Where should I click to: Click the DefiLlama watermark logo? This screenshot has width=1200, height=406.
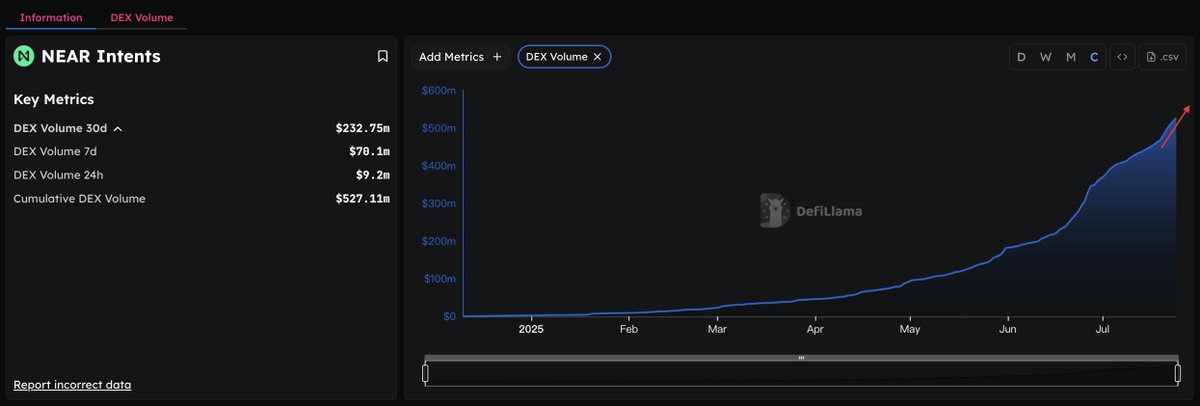point(774,210)
